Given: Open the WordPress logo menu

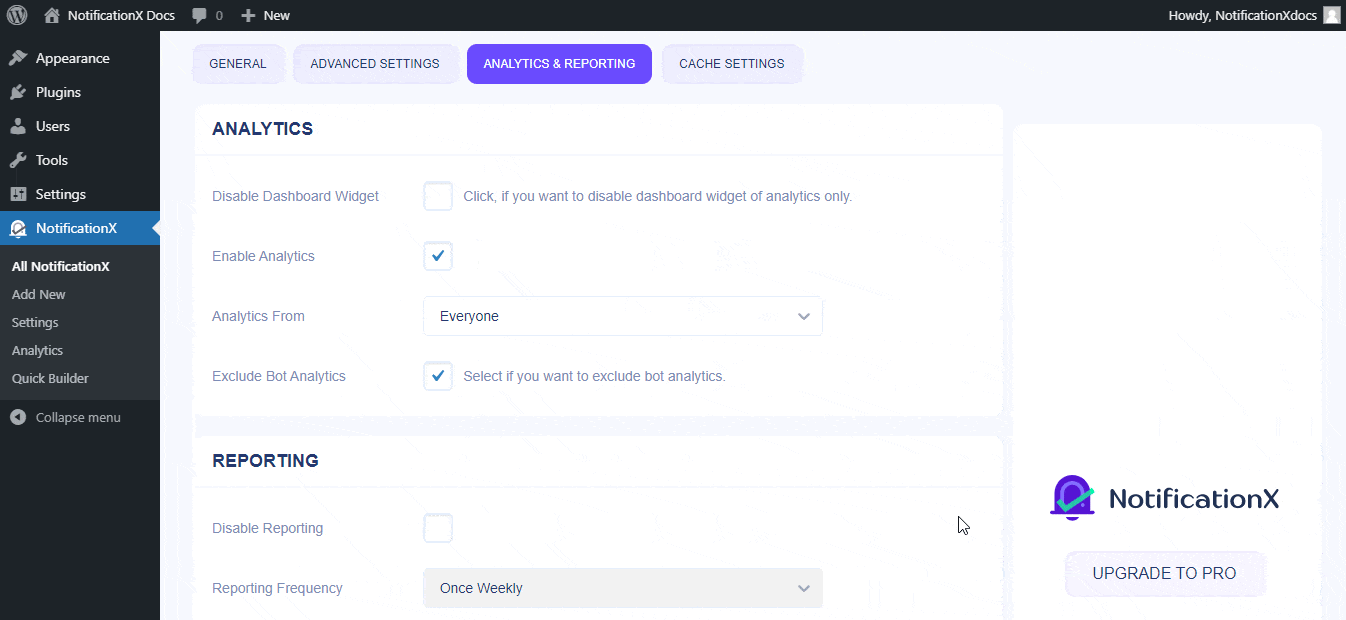Looking at the screenshot, I should point(18,15).
